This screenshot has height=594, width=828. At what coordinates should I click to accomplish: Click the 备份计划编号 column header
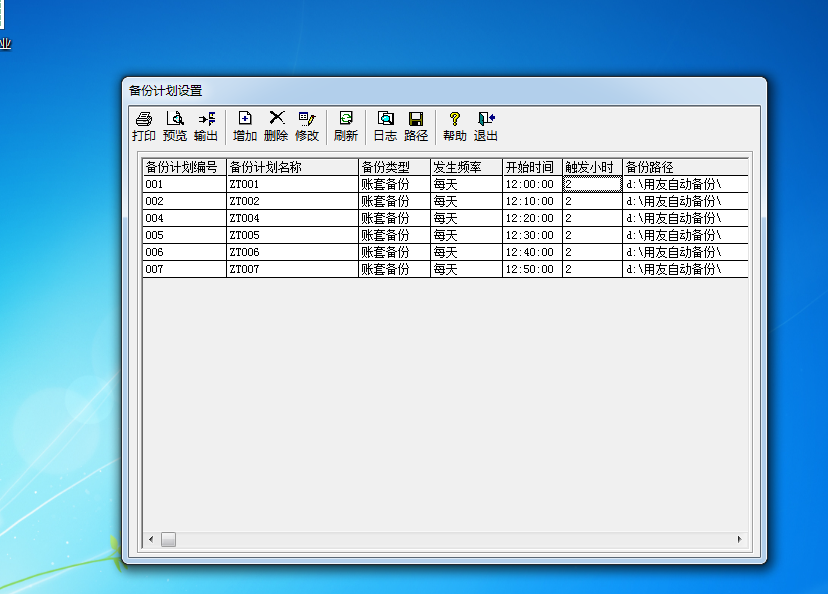click(x=184, y=167)
